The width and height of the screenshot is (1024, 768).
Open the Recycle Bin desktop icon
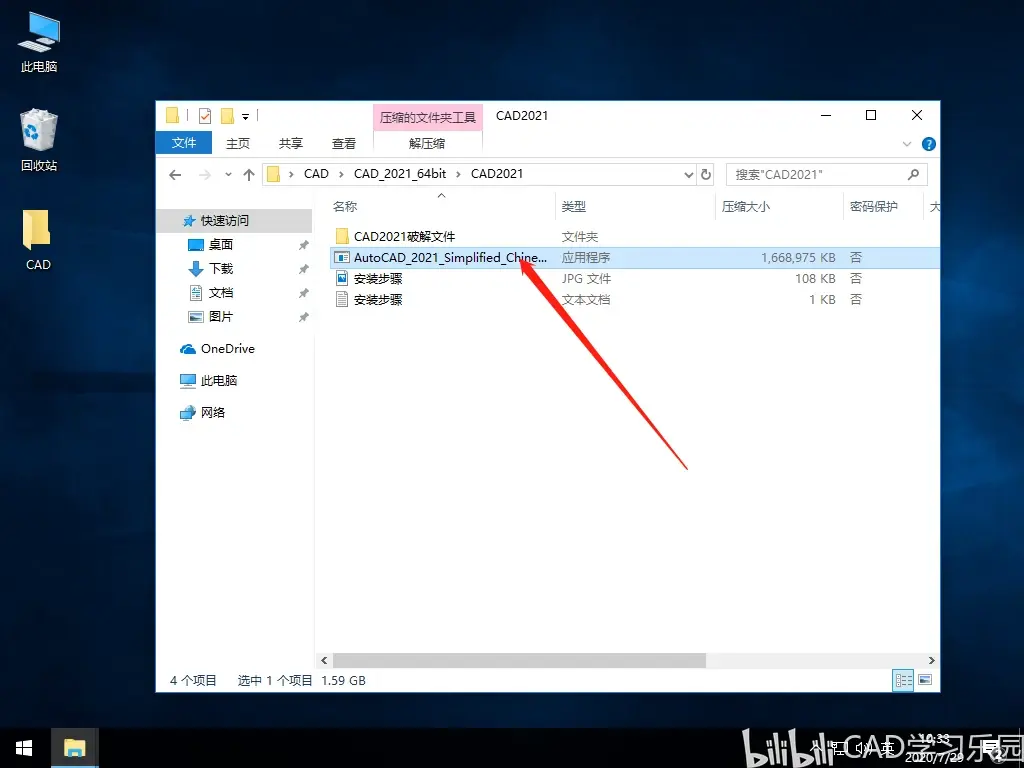pyautogui.click(x=39, y=140)
